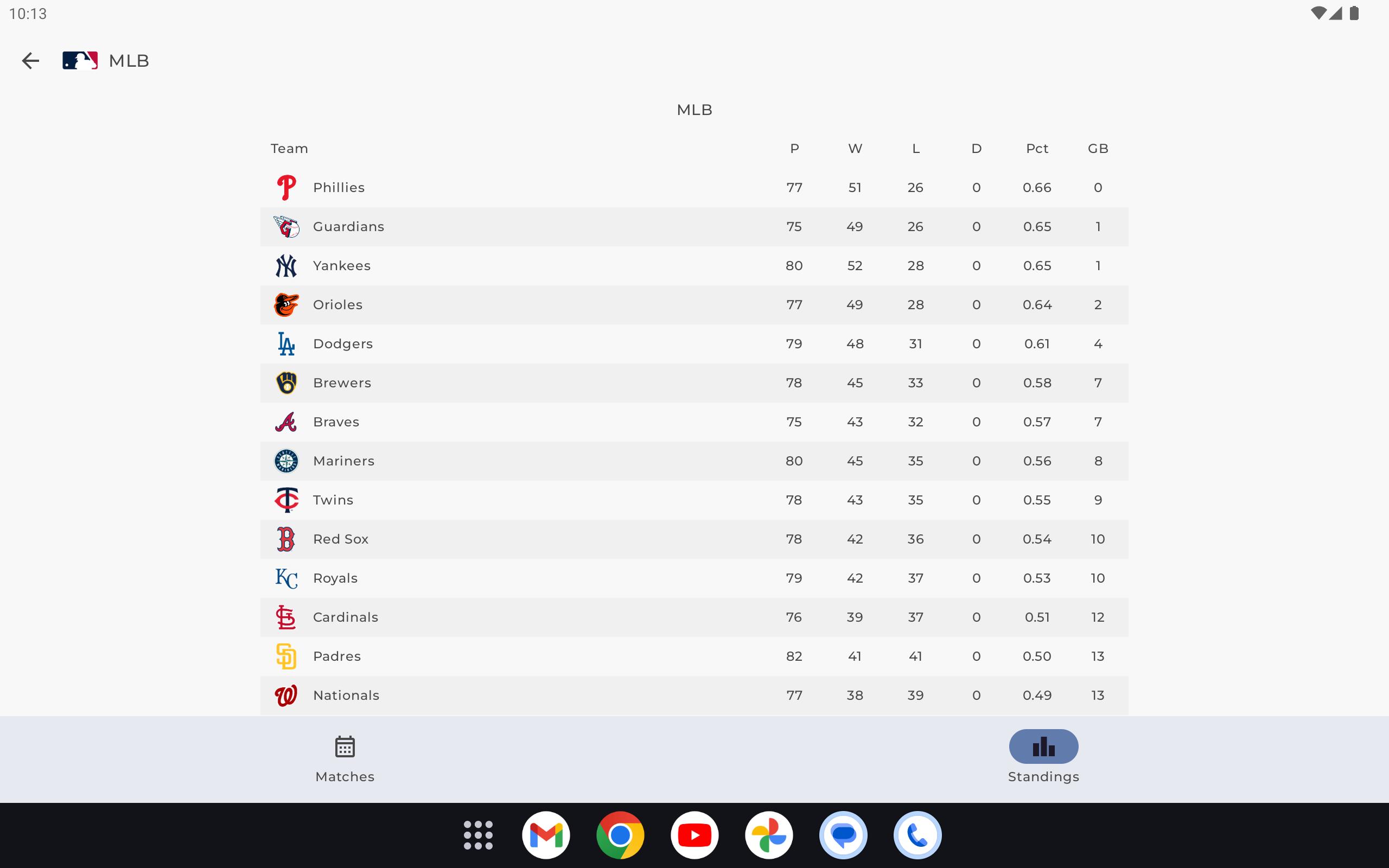This screenshot has height=868, width=1389.
Task: Open the Standings tab
Action: click(1043, 758)
